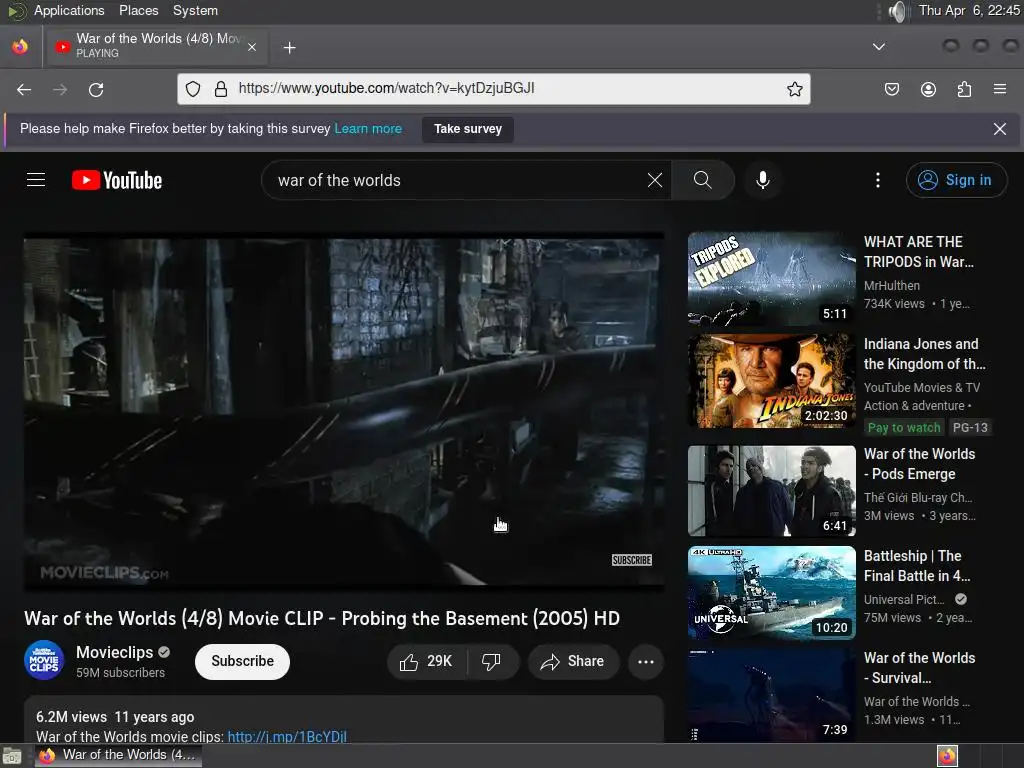Click the Sign in button
The image size is (1024, 768).
click(x=956, y=180)
